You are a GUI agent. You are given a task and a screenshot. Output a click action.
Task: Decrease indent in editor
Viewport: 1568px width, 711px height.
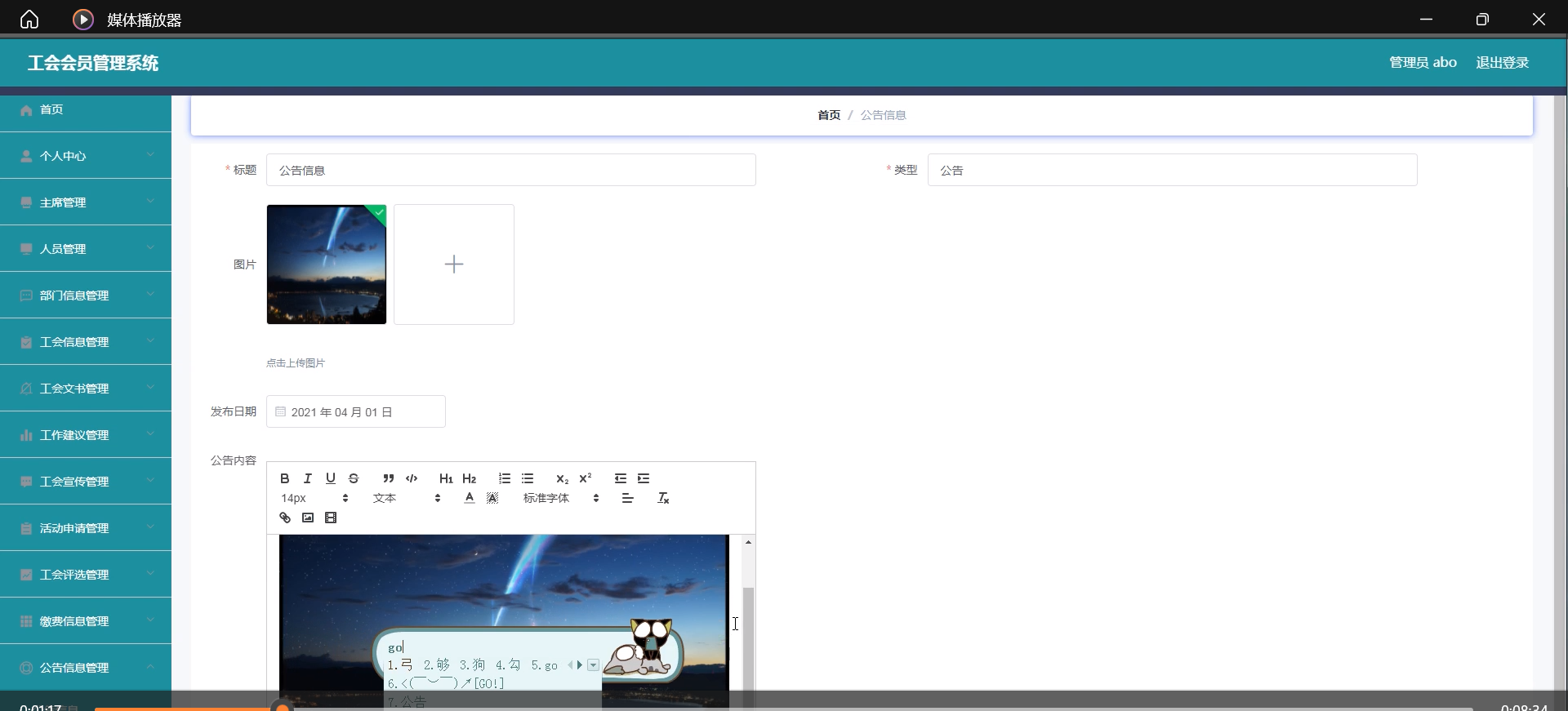(x=621, y=478)
